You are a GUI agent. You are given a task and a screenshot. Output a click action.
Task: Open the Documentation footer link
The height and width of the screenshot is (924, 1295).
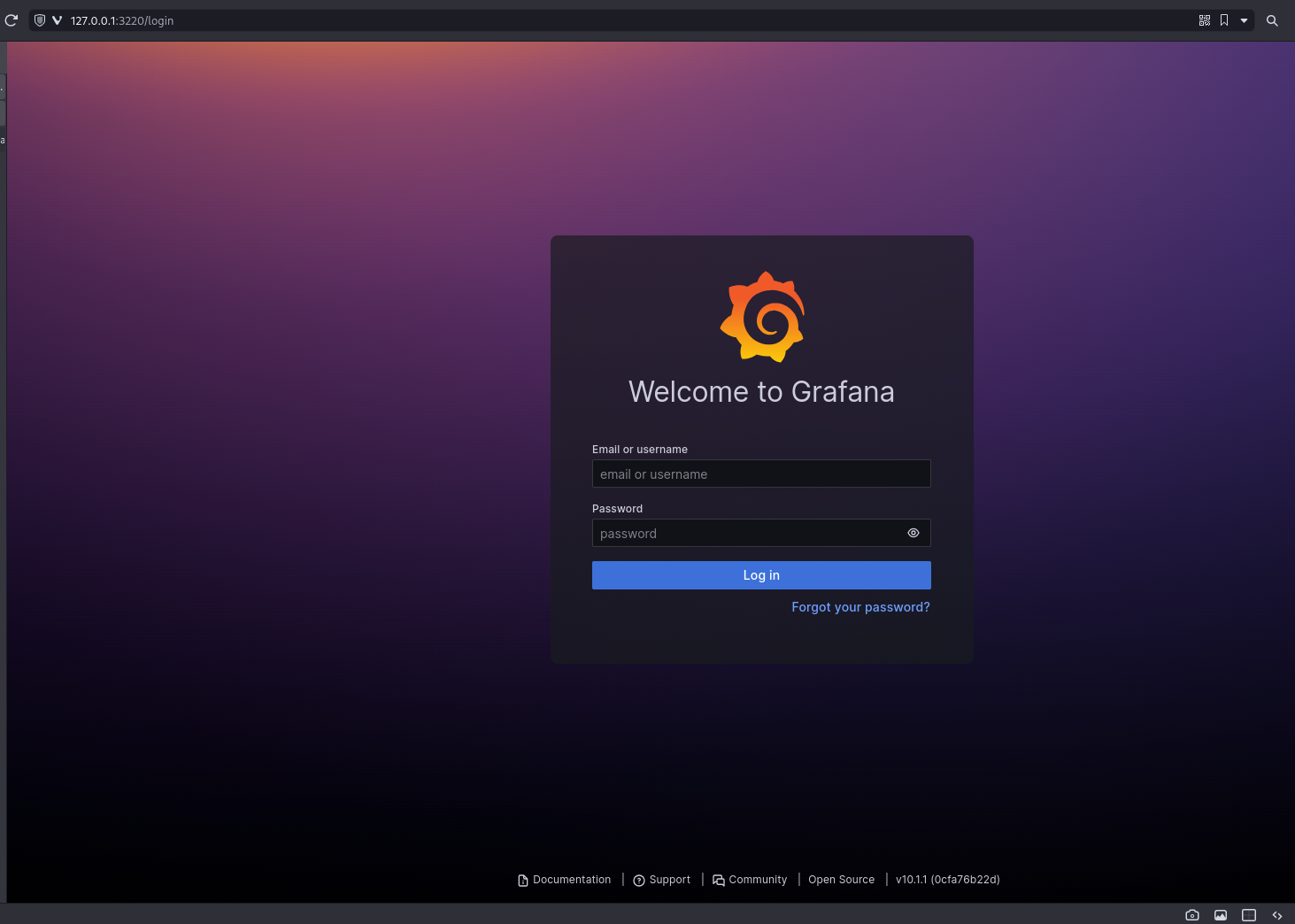pos(564,880)
